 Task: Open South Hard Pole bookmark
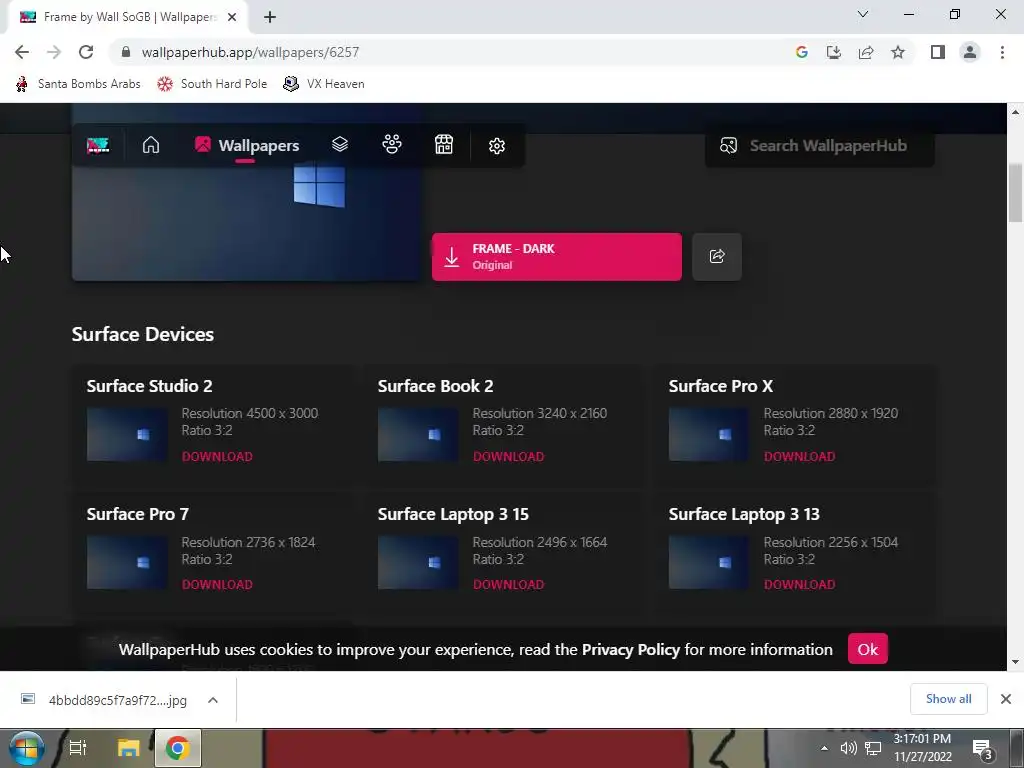(x=212, y=84)
